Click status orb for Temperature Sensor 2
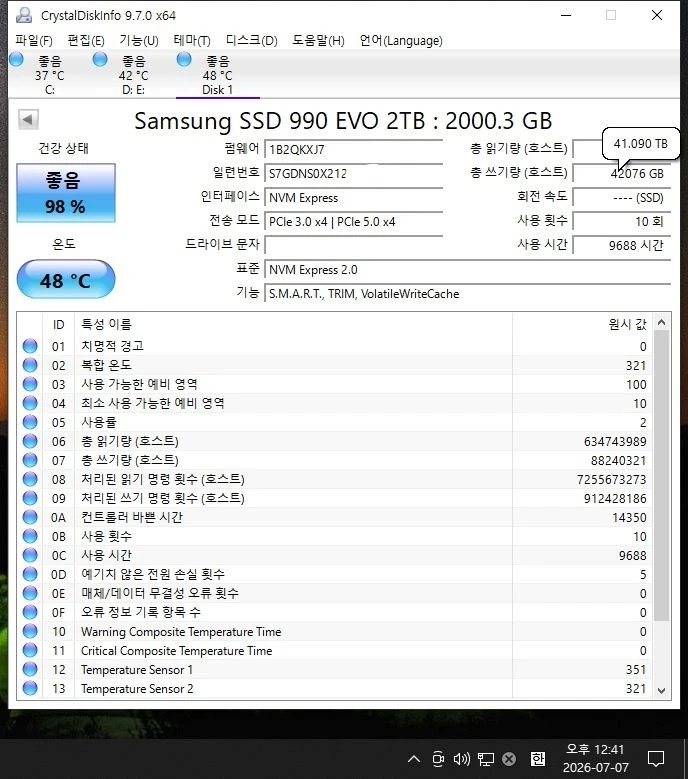Screen dimensions: 688x779 [x=30, y=688]
